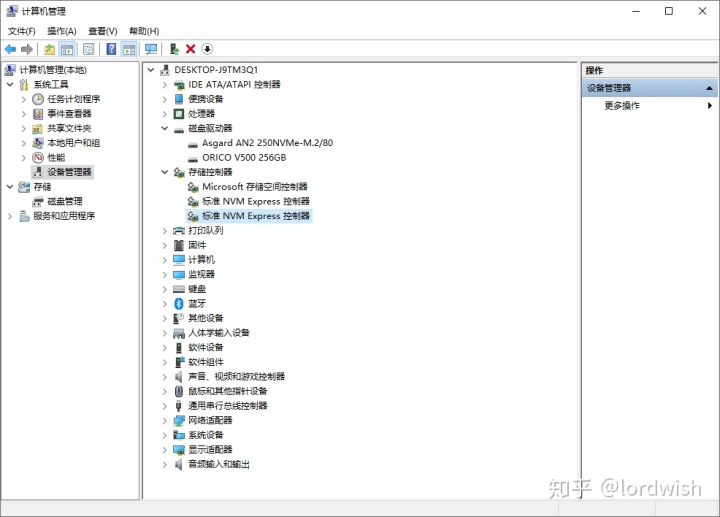Click the 性能 icon
The image size is (720, 517).
click(38, 158)
